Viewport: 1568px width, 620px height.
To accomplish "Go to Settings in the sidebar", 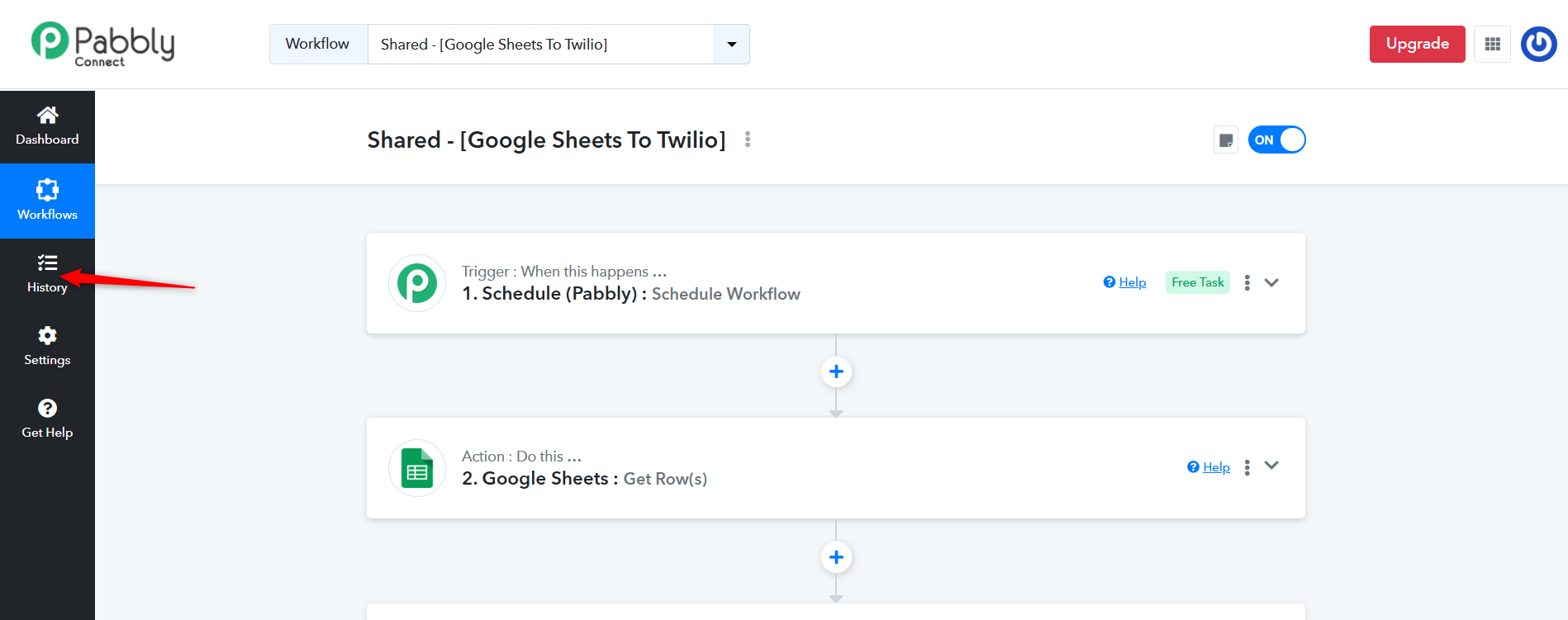I will pyautogui.click(x=47, y=347).
